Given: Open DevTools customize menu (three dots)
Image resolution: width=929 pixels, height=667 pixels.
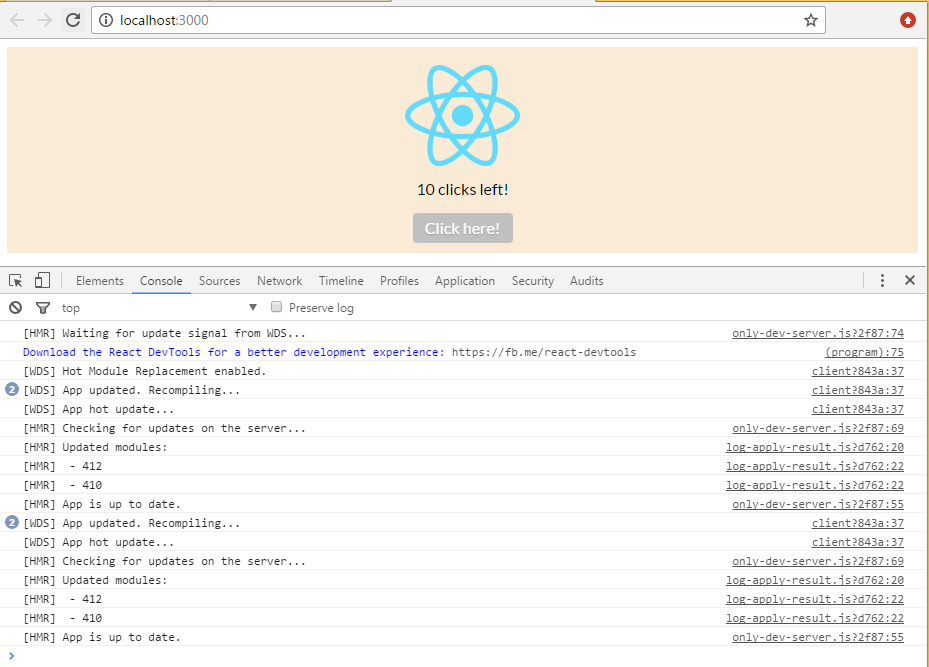Looking at the screenshot, I should coord(882,280).
